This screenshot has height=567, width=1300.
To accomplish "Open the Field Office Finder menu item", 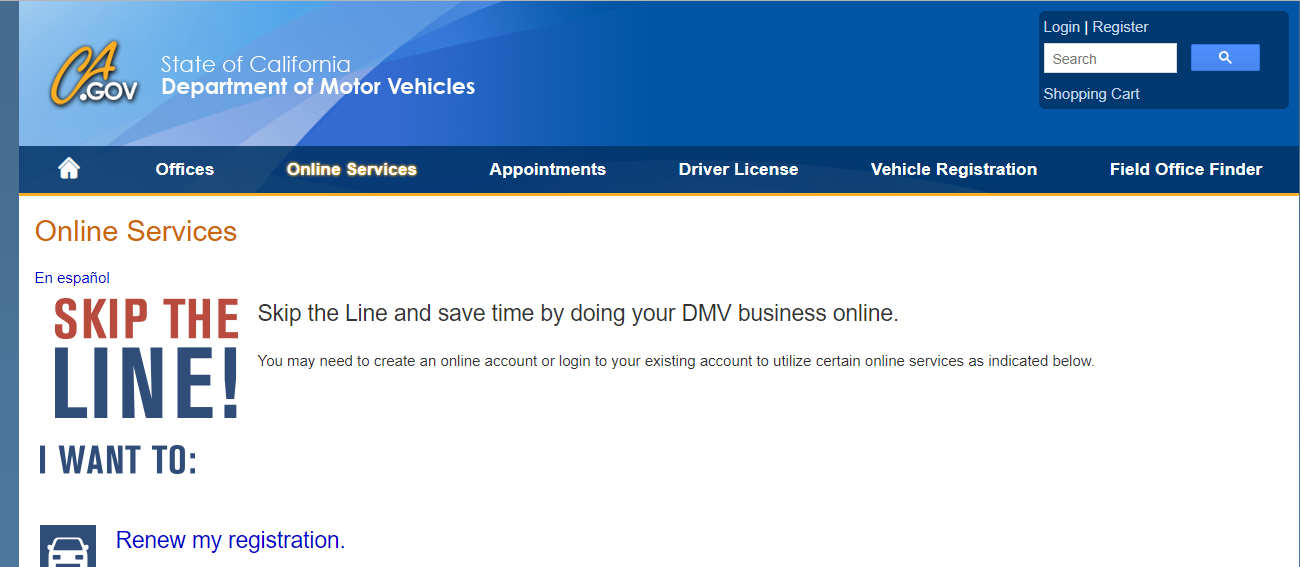I will [x=1186, y=169].
